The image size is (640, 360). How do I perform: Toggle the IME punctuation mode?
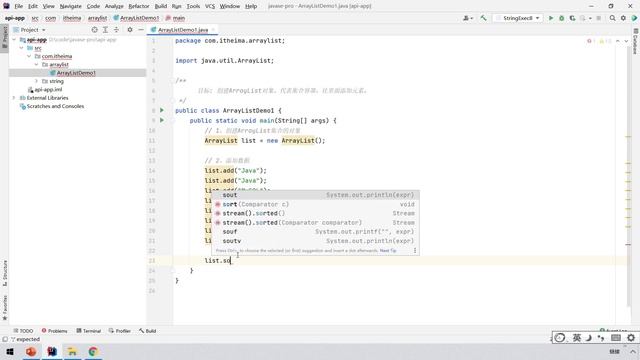pos(601,338)
